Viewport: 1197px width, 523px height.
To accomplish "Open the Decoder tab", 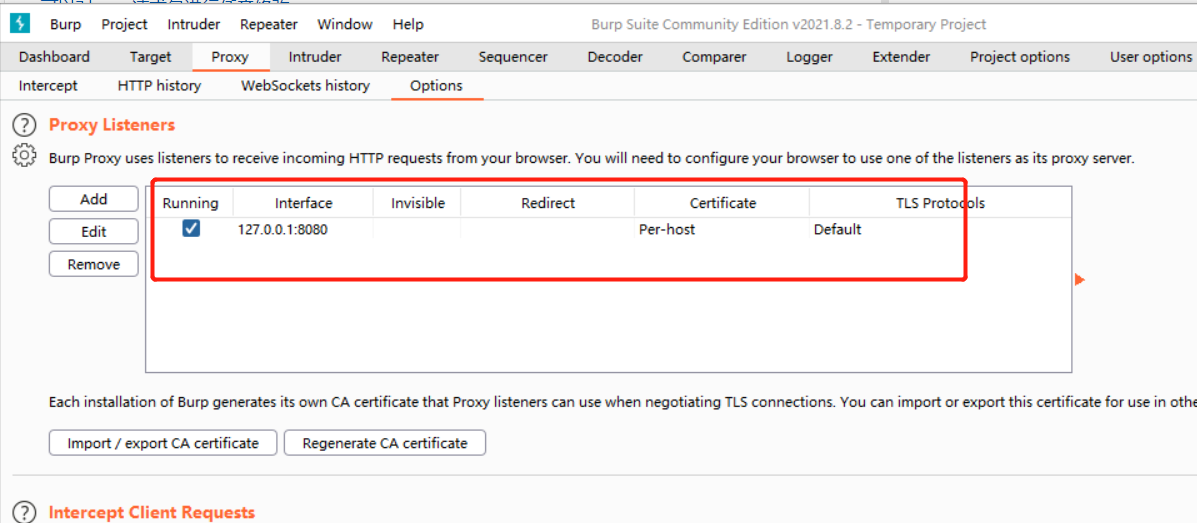I will tap(615, 57).
